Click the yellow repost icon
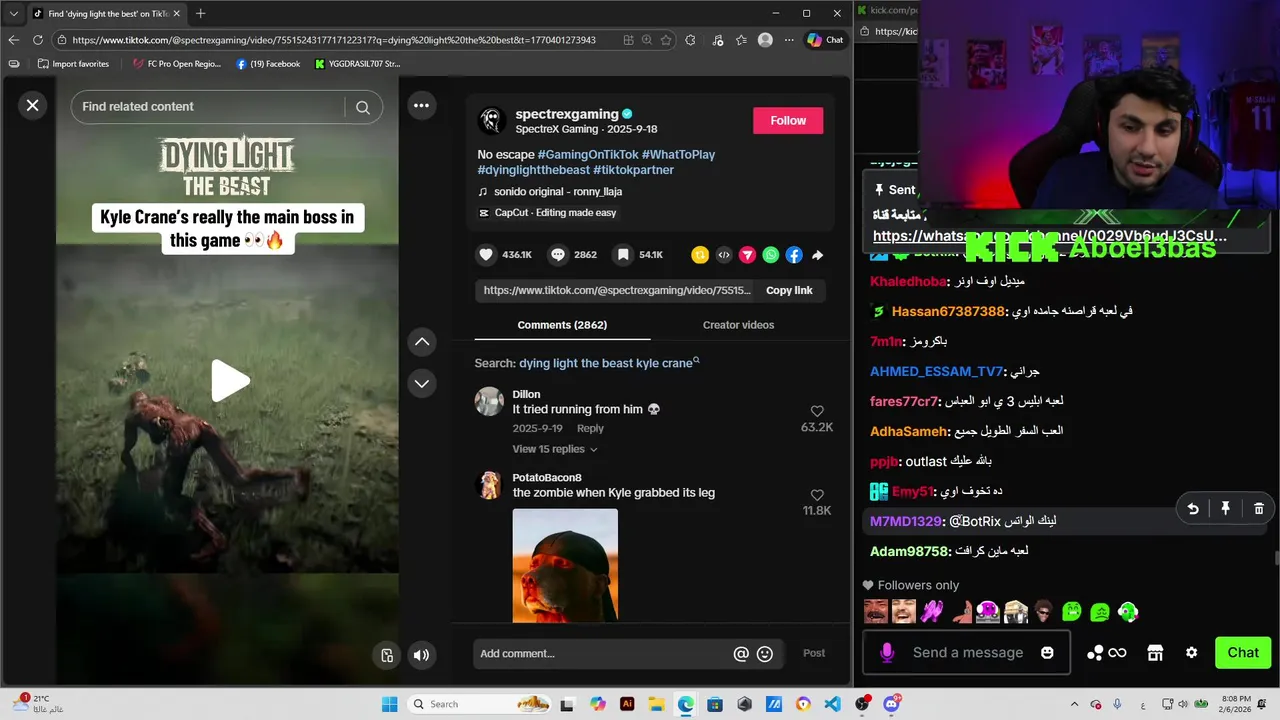Screen dimensions: 1280x720 click(x=700, y=255)
